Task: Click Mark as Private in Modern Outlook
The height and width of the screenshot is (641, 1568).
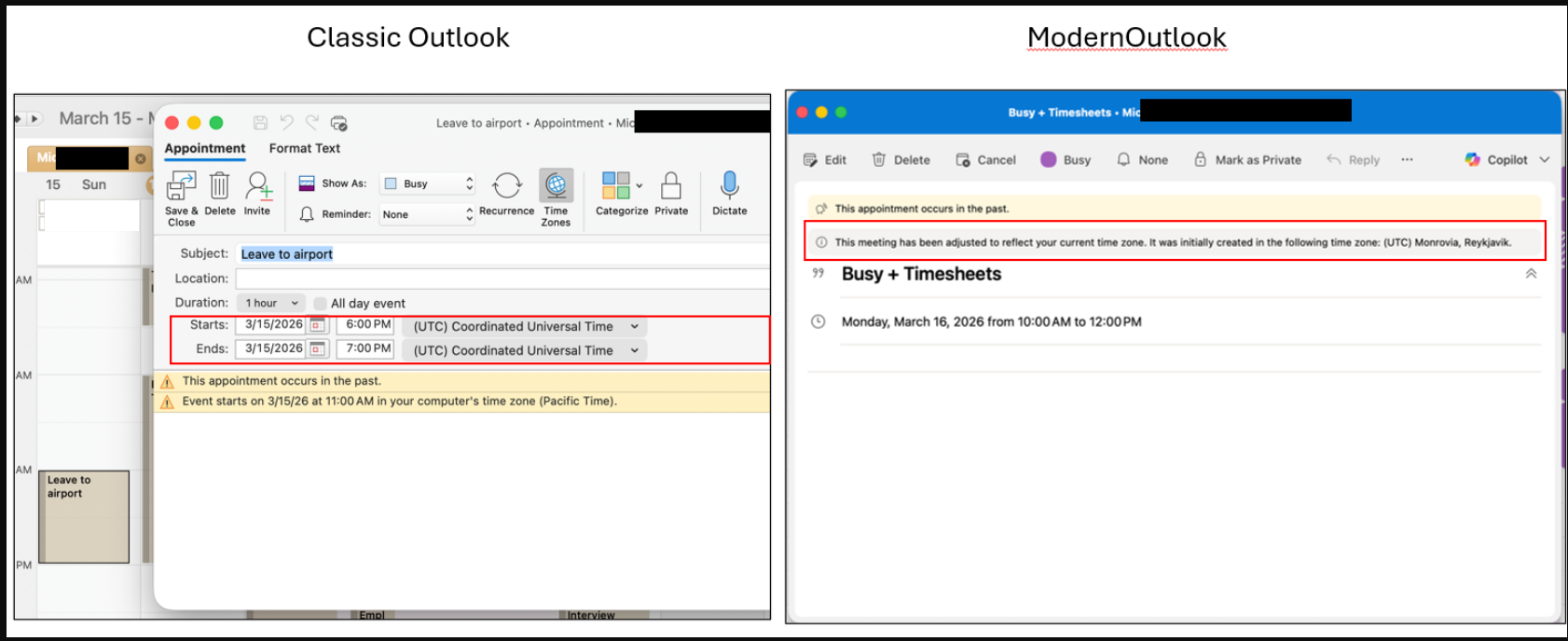Action: [1247, 160]
